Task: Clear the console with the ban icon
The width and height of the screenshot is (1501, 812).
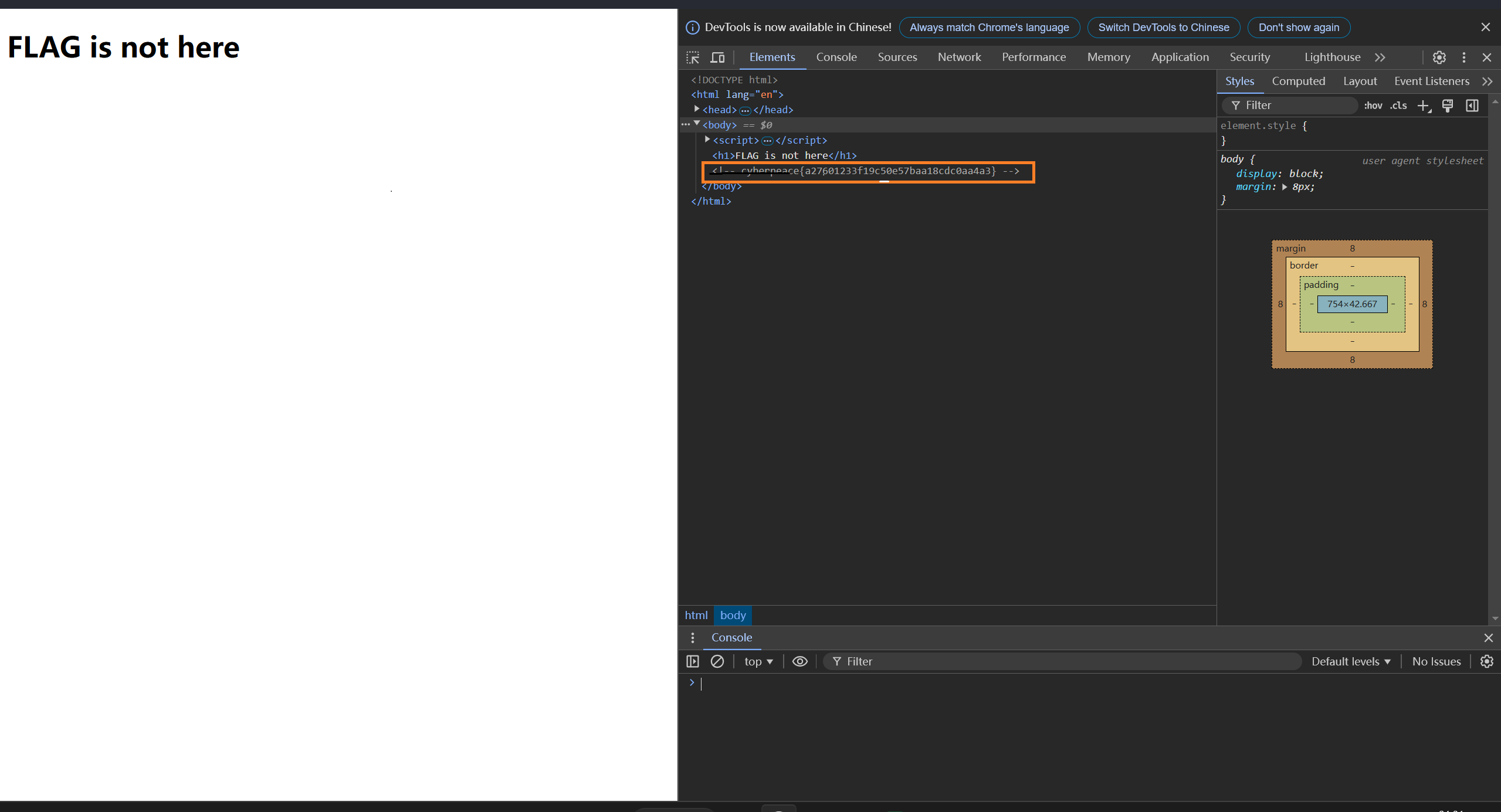Action: pos(717,661)
